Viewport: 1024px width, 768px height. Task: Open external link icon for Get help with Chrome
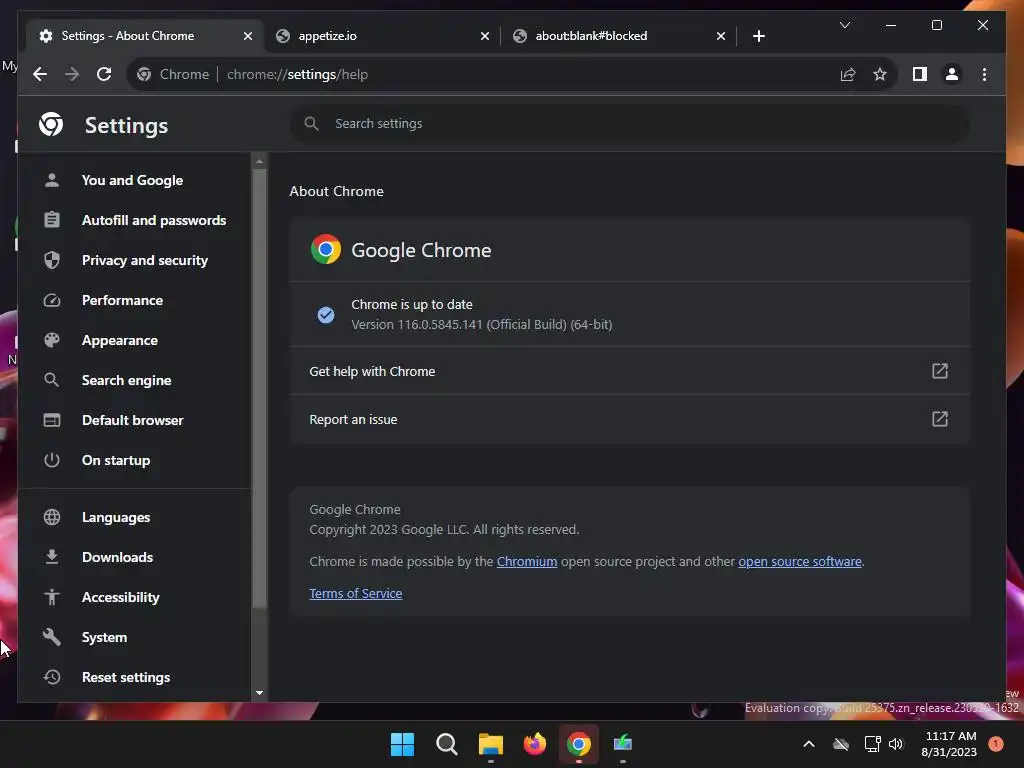pyautogui.click(x=939, y=371)
